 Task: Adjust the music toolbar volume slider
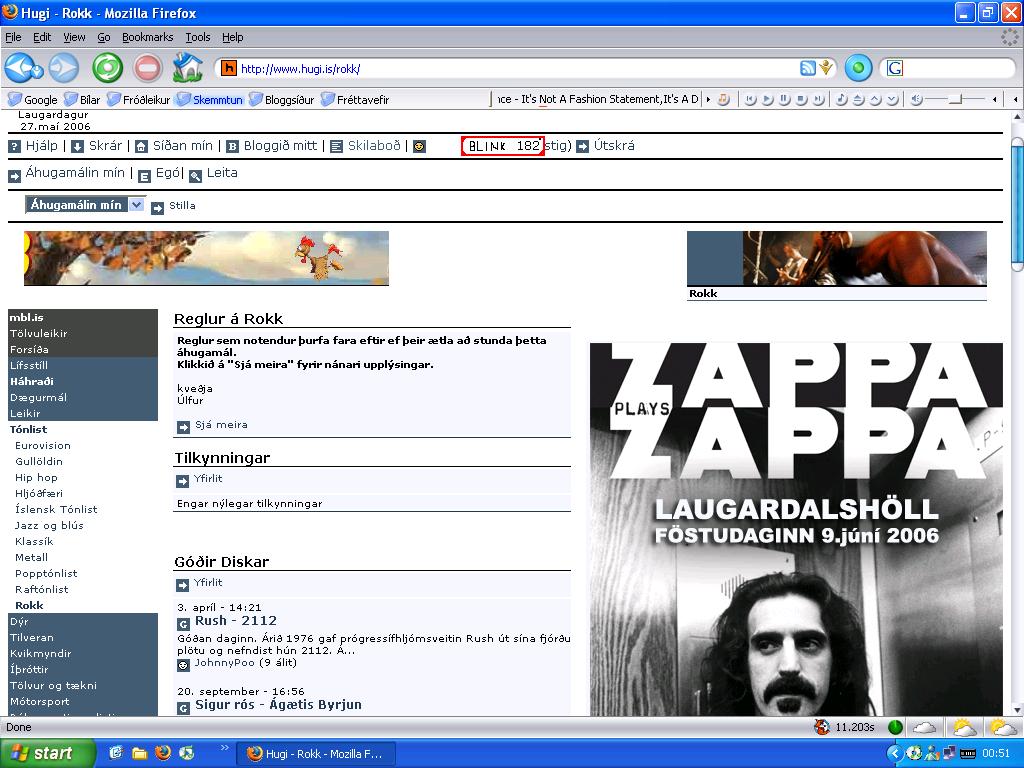pyautogui.click(x=955, y=99)
